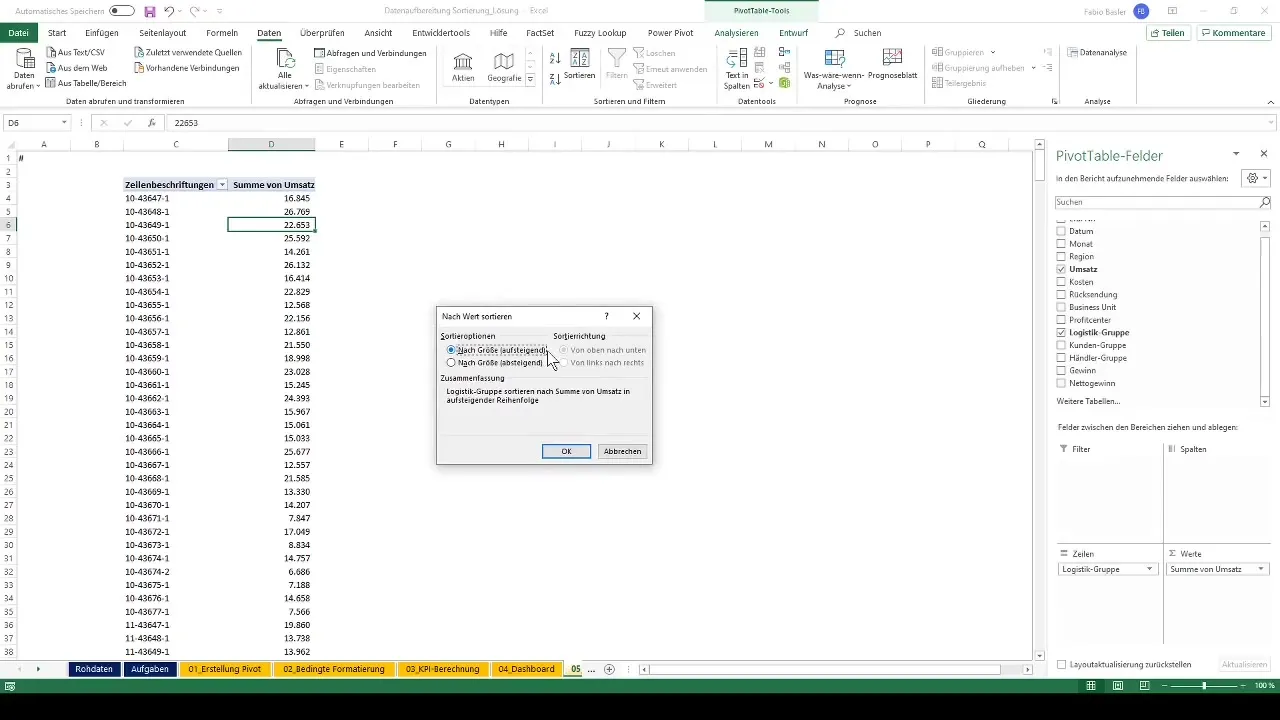
Task: Open Kommentare pane
Action: pos(1233,33)
